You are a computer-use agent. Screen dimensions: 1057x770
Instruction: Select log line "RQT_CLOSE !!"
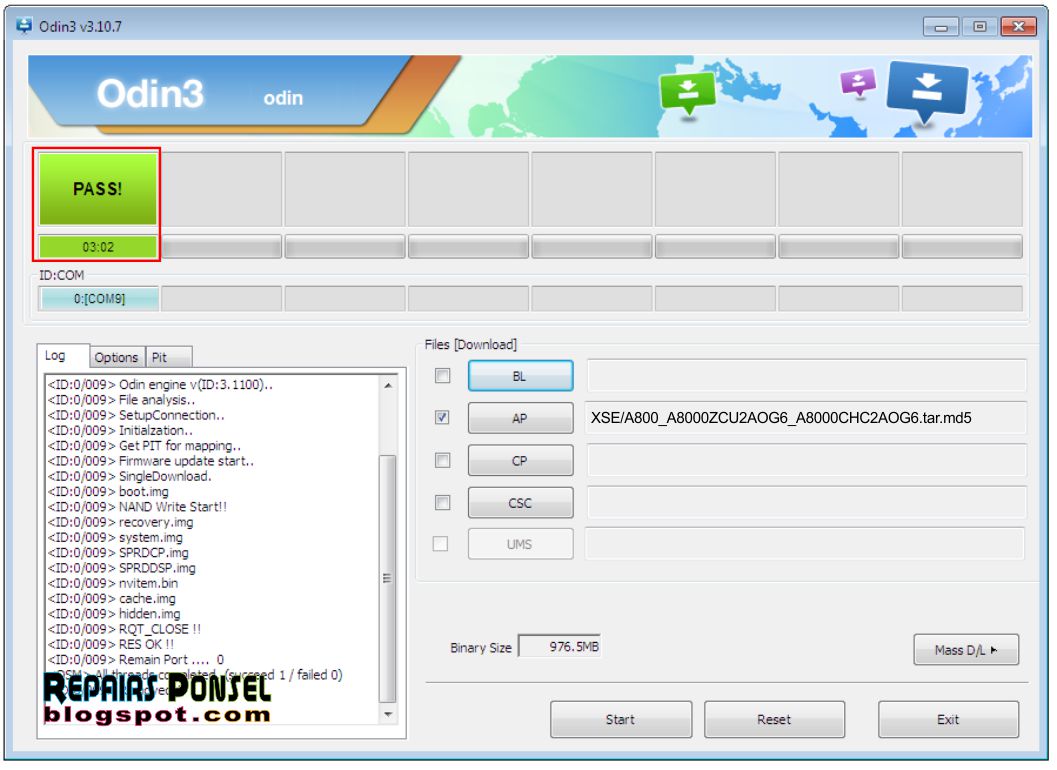tap(124, 629)
